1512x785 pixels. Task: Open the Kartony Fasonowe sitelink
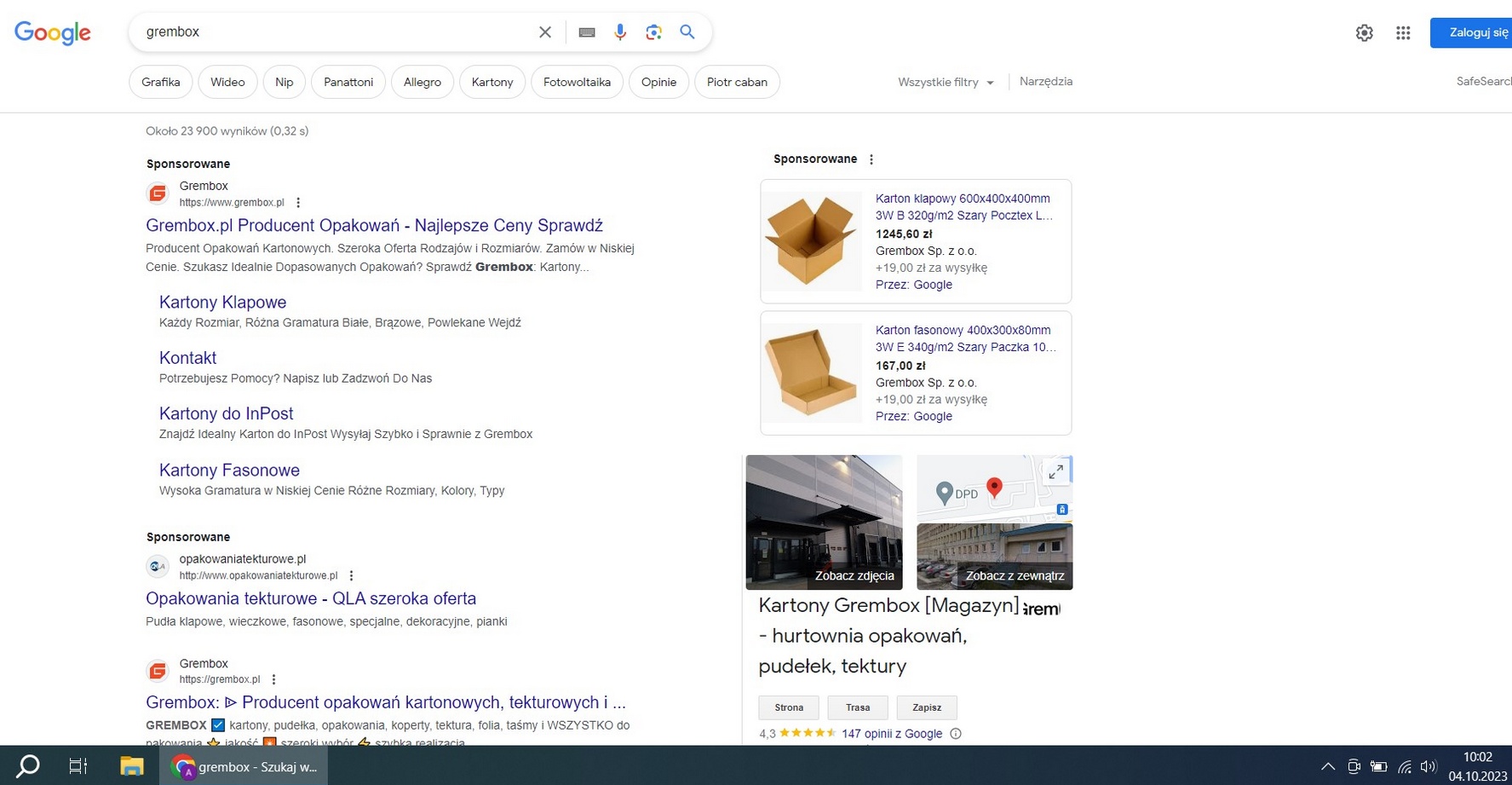click(229, 470)
